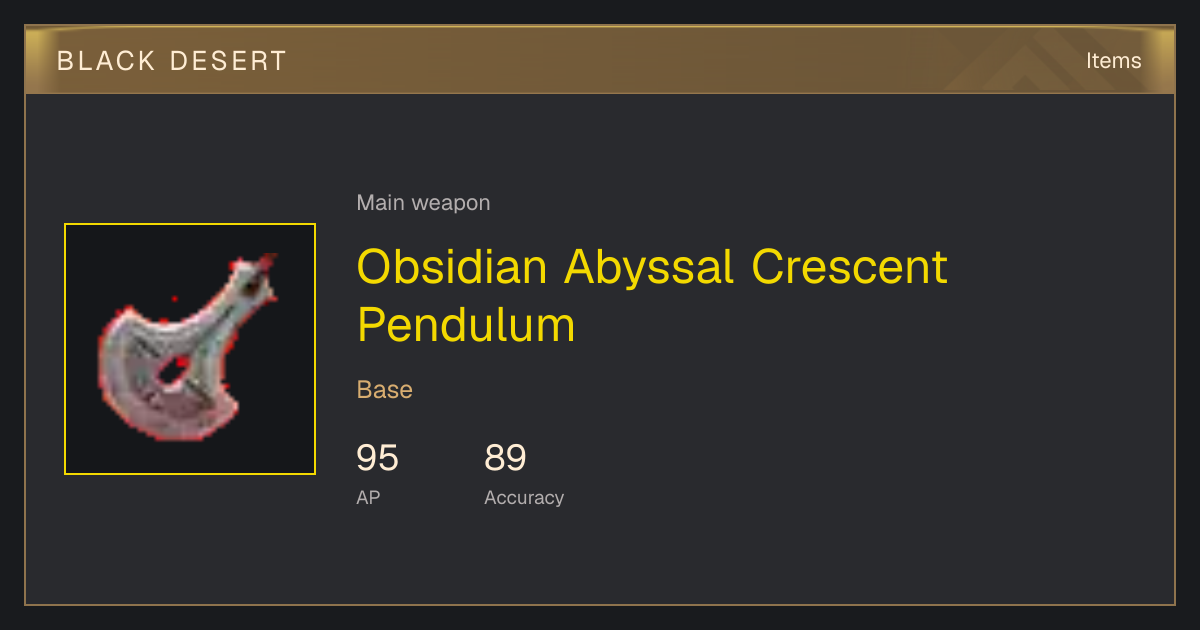Select the Base enhancement level label
This screenshot has height=630, width=1200.
point(385,390)
